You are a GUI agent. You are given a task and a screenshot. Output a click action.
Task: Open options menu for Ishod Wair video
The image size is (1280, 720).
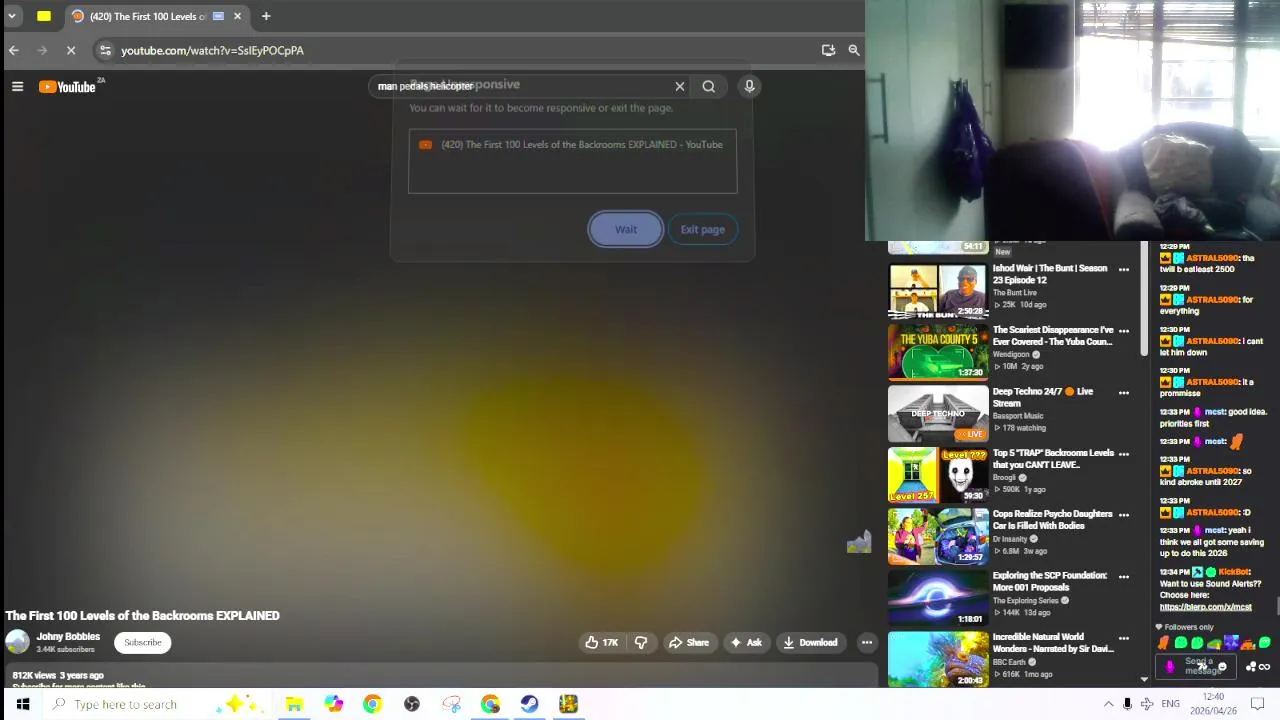1124,270
